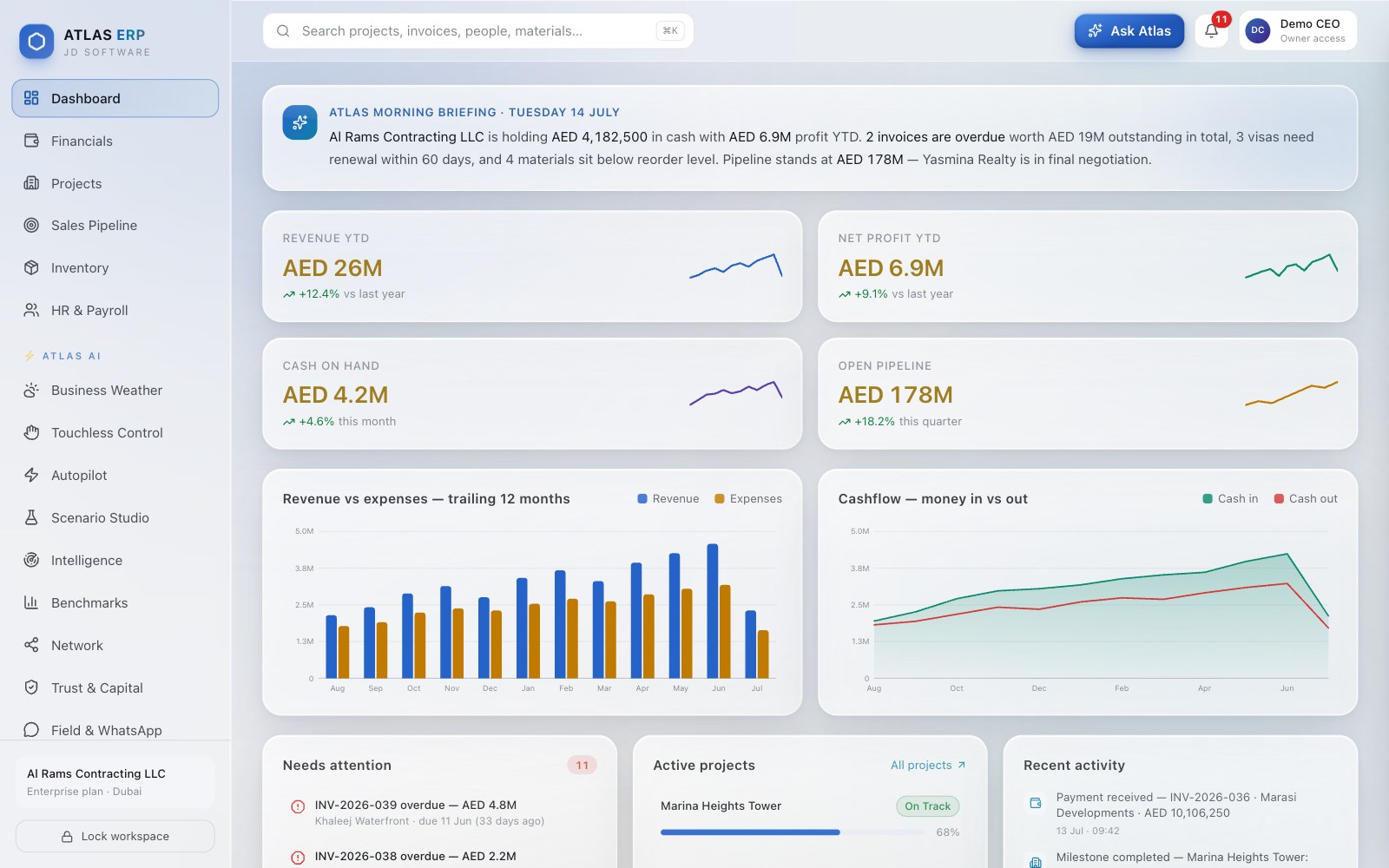Open the Sales Pipeline page

tap(115, 225)
